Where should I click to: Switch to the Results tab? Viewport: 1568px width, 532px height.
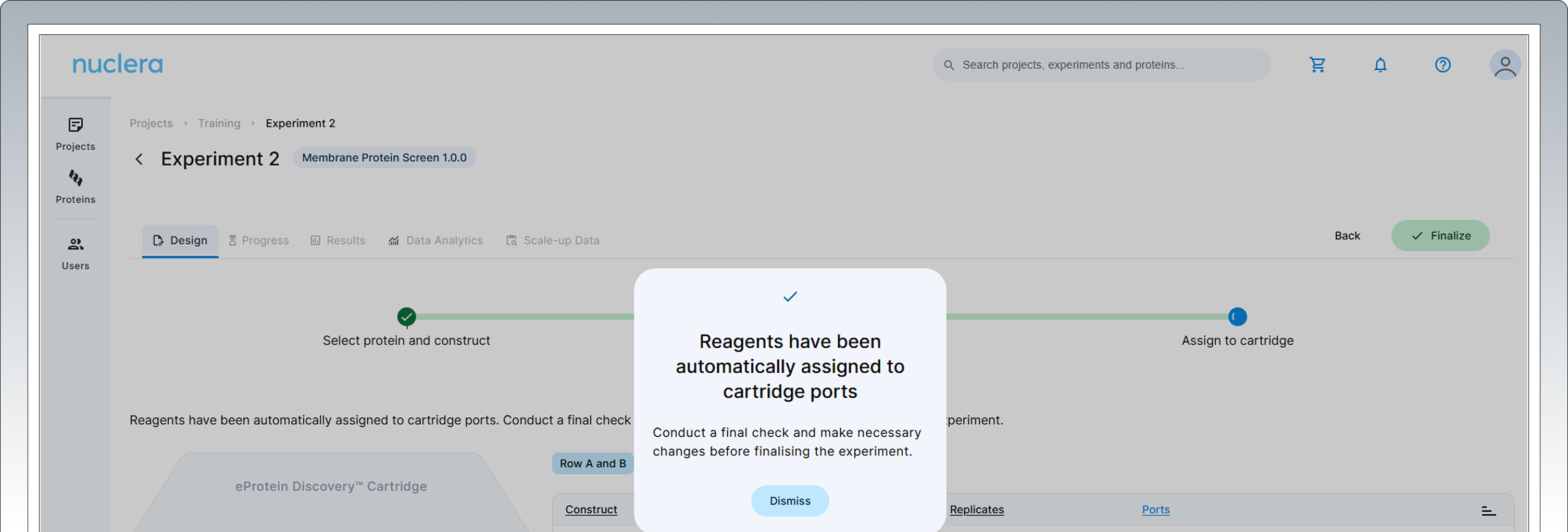click(x=338, y=240)
